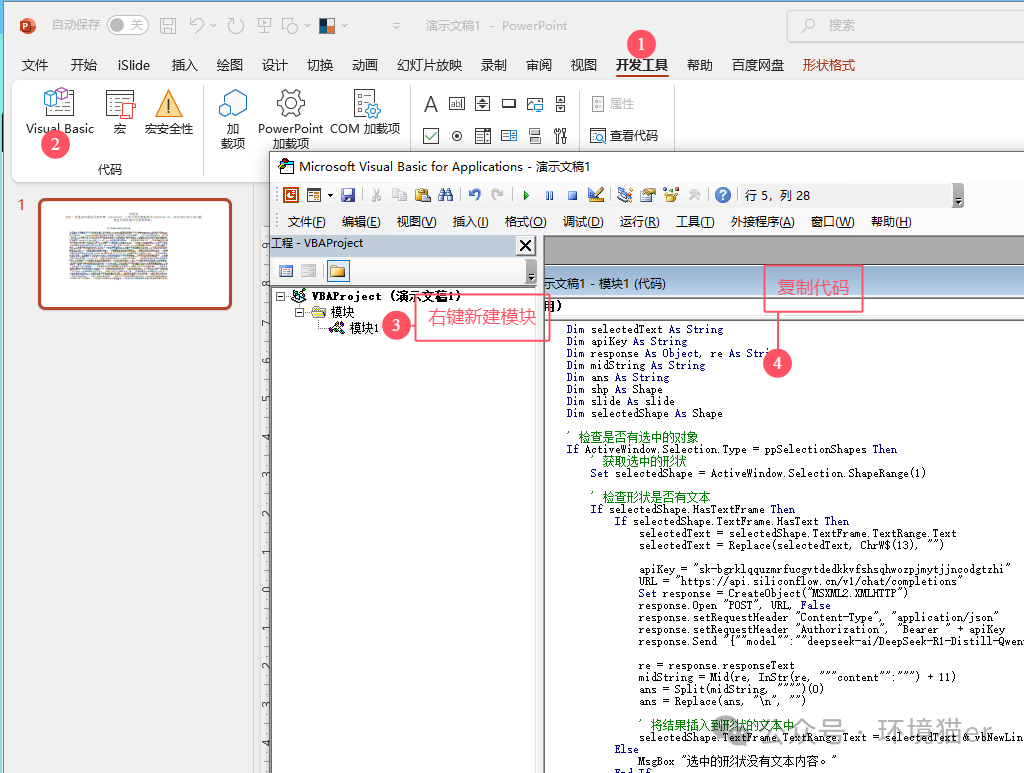Open COM 加载项 dialog
Image resolution: width=1024 pixels, height=773 pixels.
[x=365, y=111]
